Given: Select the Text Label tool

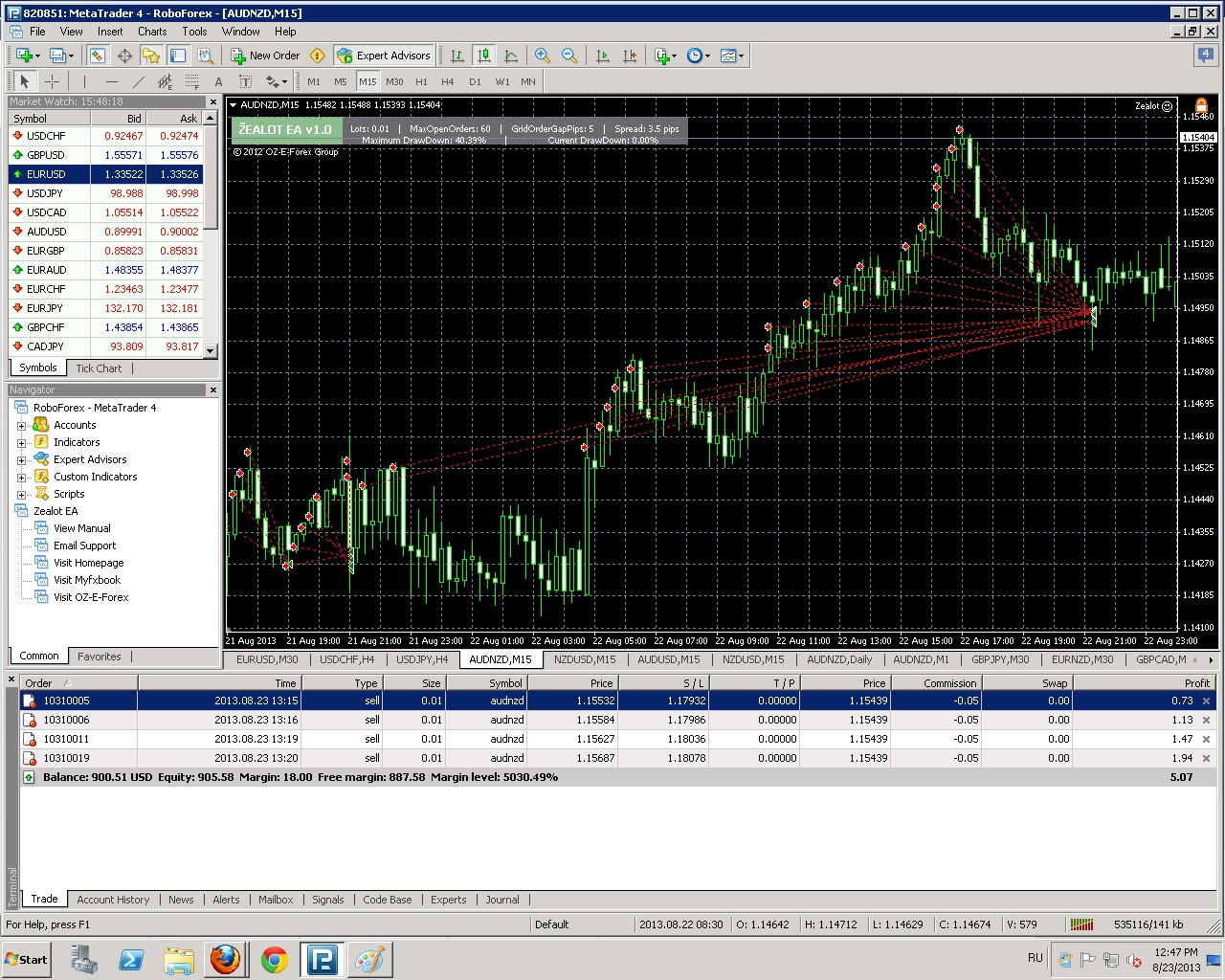Looking at the screenshot, I should click(x=246, y=81).
